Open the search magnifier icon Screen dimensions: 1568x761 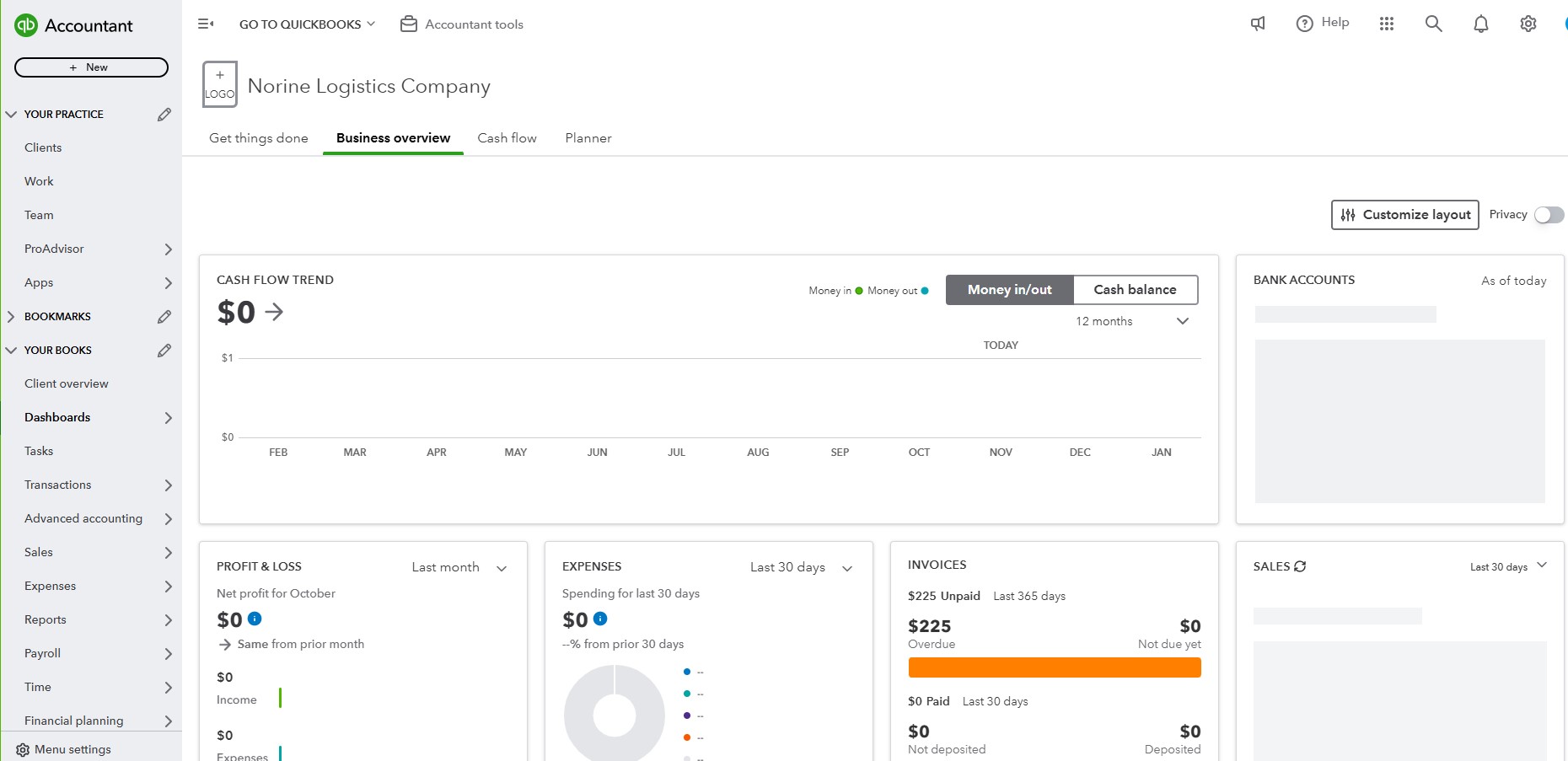(1433, 24)
